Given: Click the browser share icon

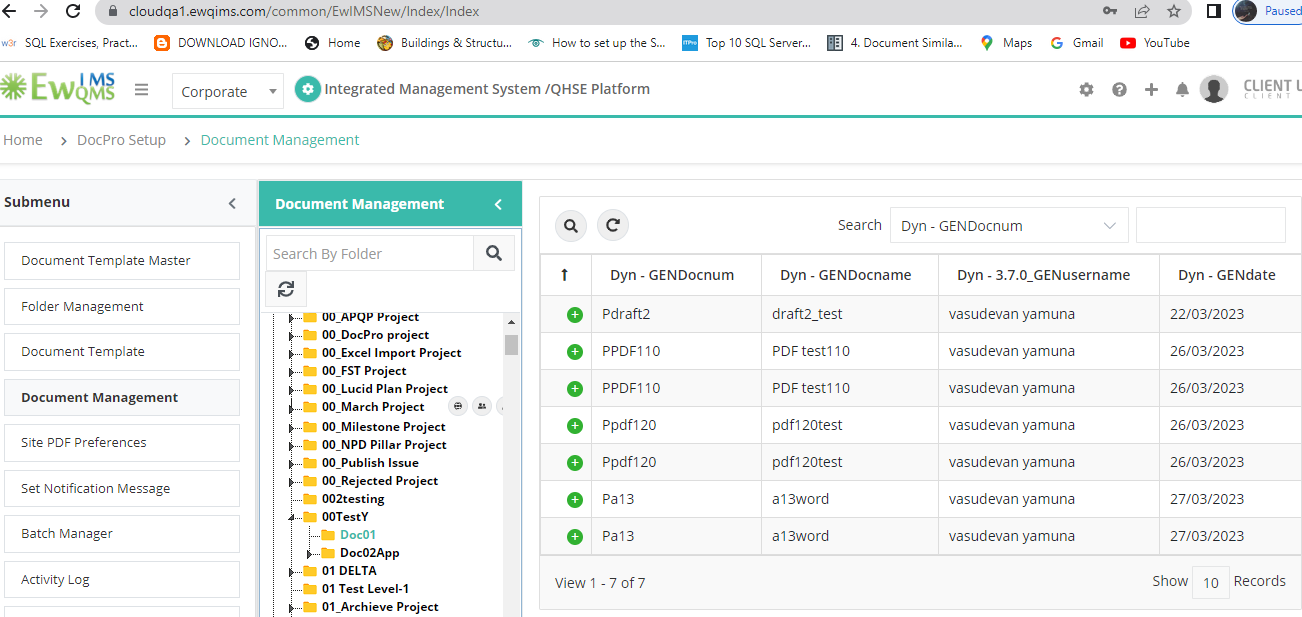Looking at the screenshot, I should 1142,11.
